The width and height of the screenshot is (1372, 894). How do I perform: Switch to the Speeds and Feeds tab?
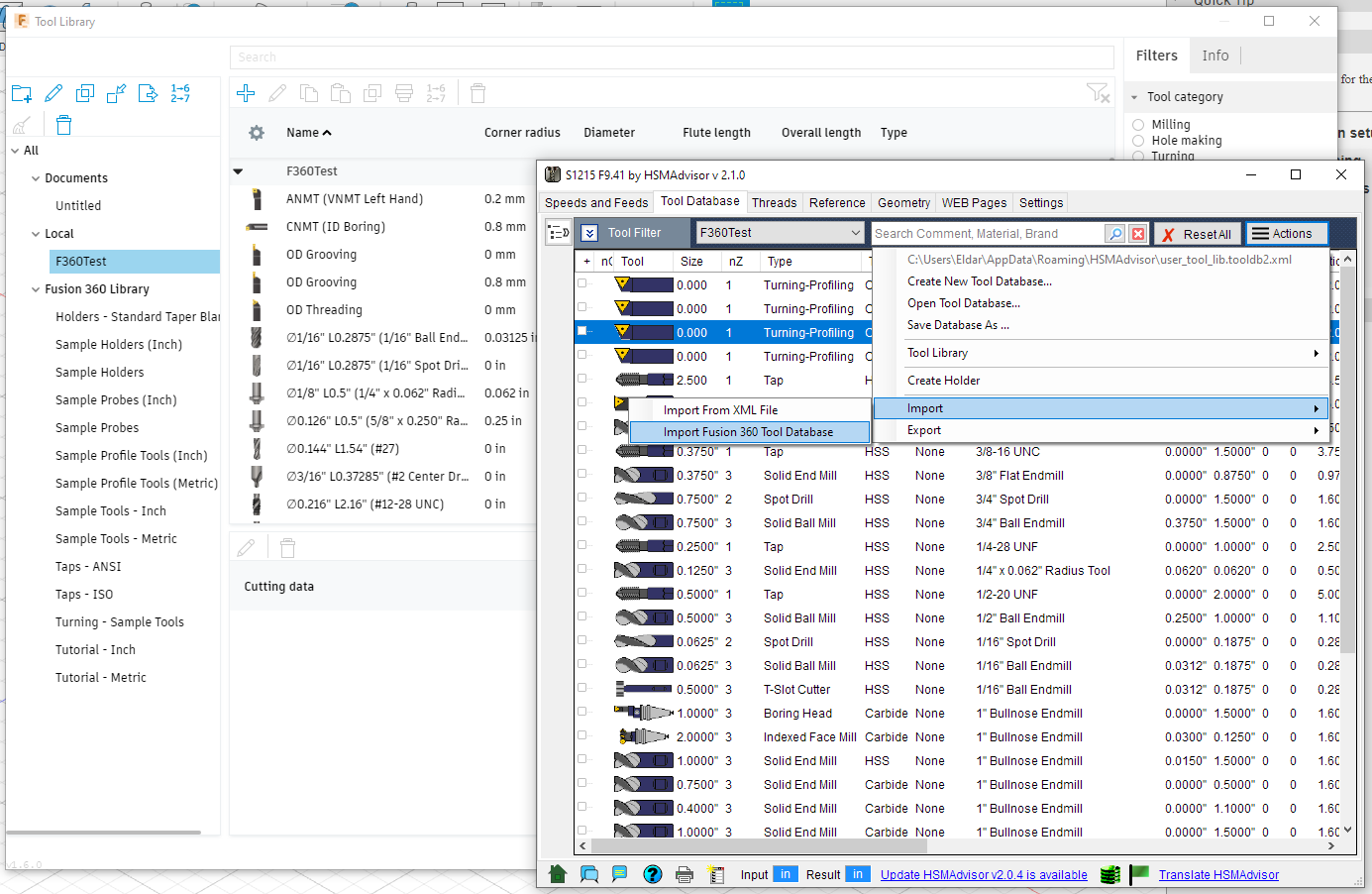point(596,202)
